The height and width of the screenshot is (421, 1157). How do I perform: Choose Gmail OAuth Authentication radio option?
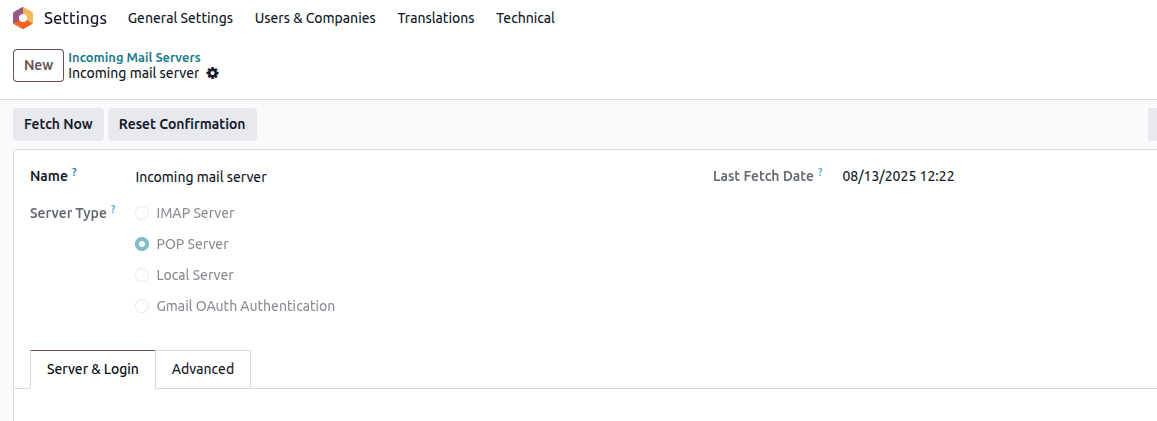coord(142,306)
